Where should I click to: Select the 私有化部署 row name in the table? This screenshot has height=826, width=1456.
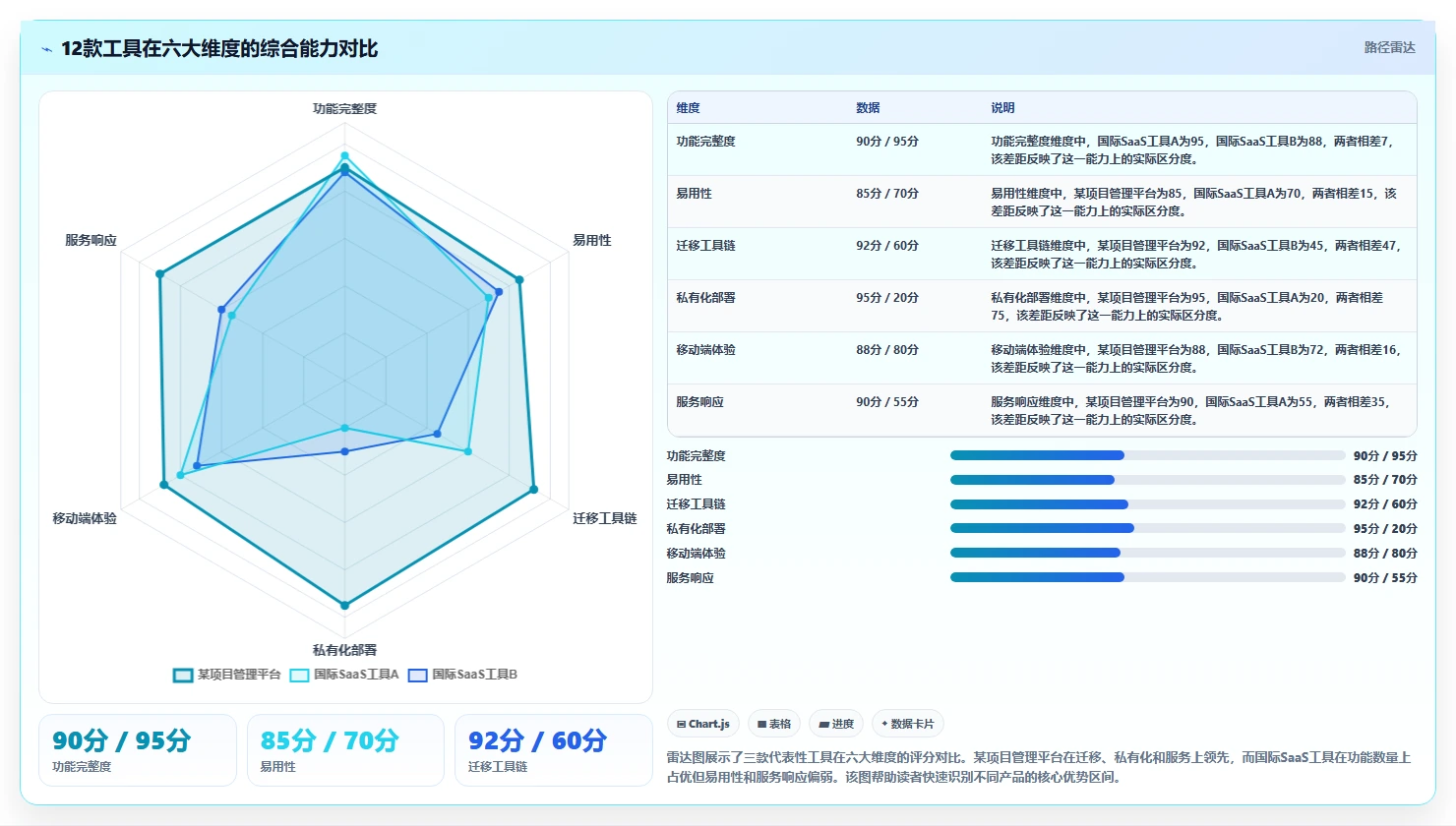tap(705, 298)
